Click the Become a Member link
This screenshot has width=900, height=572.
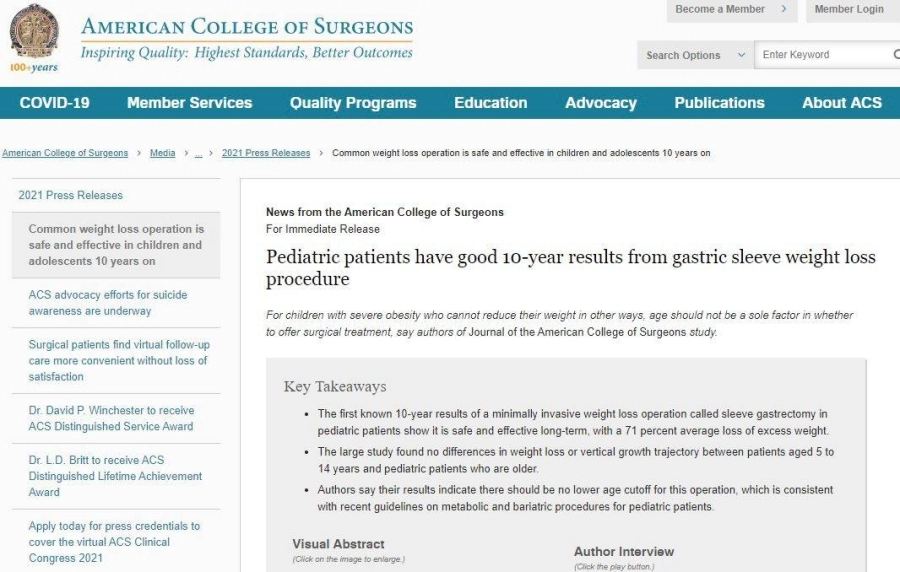[719, 10]
